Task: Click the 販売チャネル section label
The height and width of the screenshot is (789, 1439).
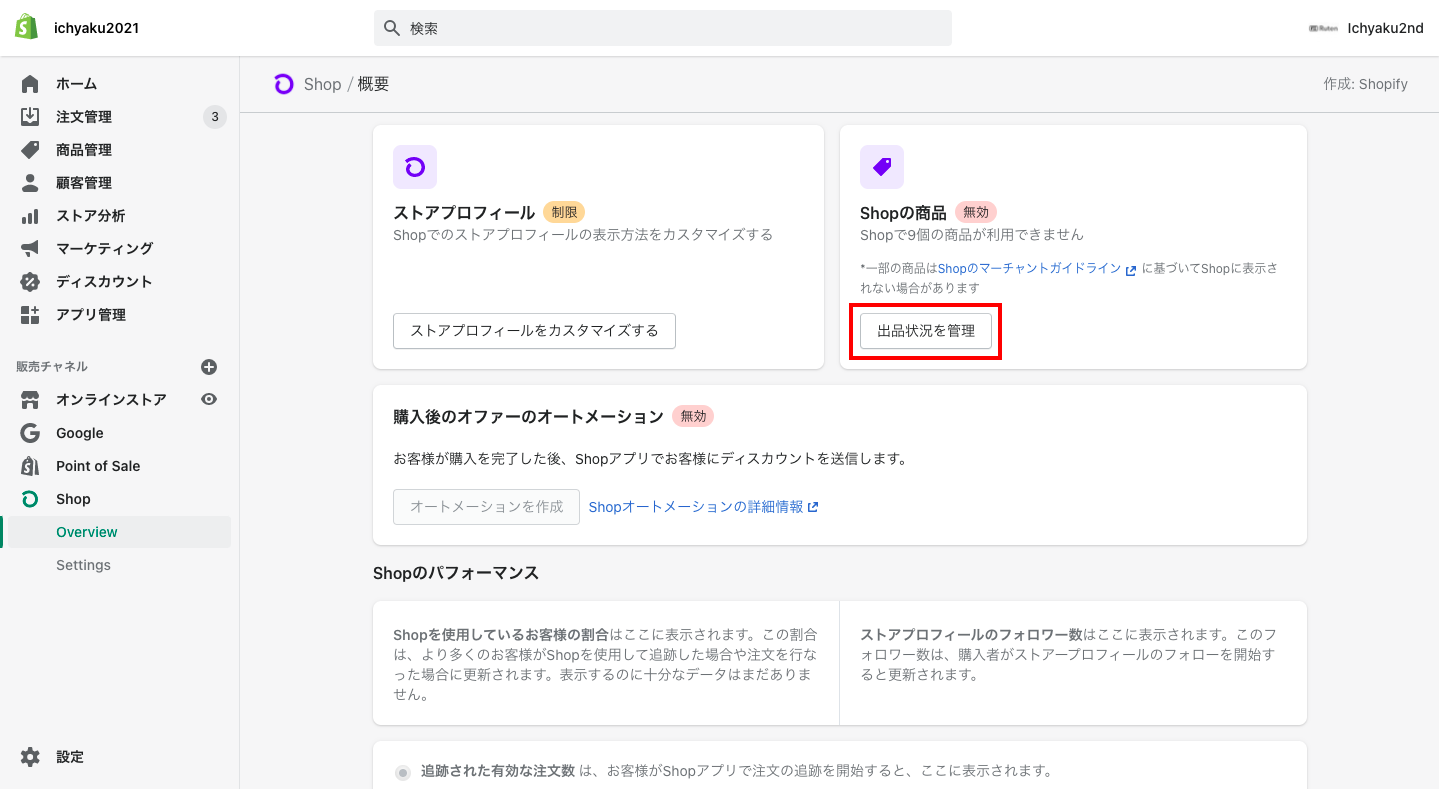Action: click(x=52, y=367)
